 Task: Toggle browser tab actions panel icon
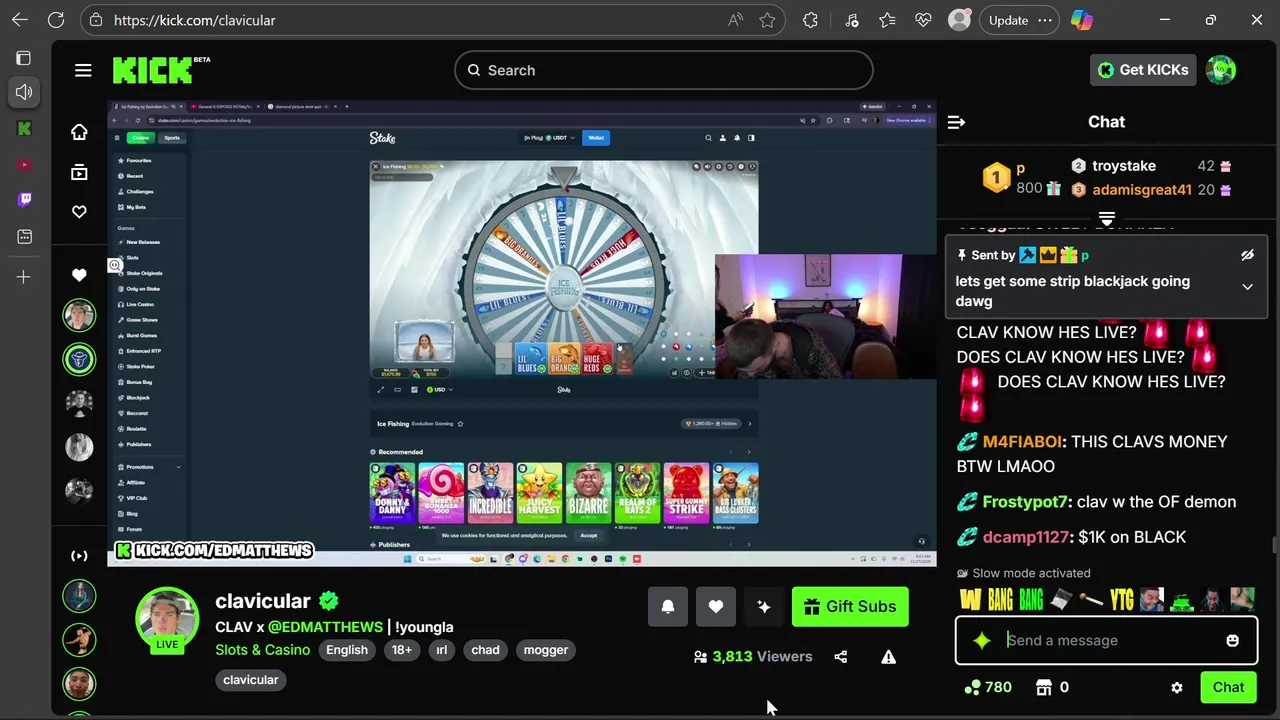point(24,58)
